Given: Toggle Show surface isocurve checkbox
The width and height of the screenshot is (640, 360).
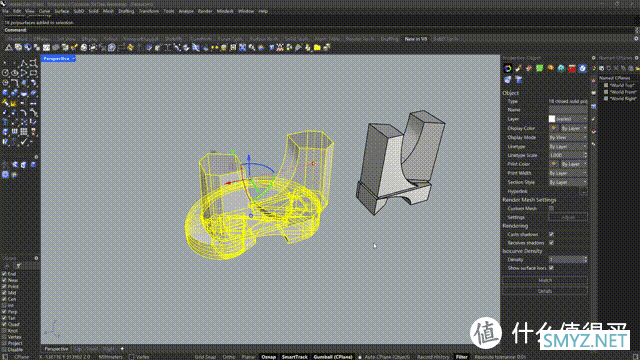Looking at the screenshot, I should 551,268.
